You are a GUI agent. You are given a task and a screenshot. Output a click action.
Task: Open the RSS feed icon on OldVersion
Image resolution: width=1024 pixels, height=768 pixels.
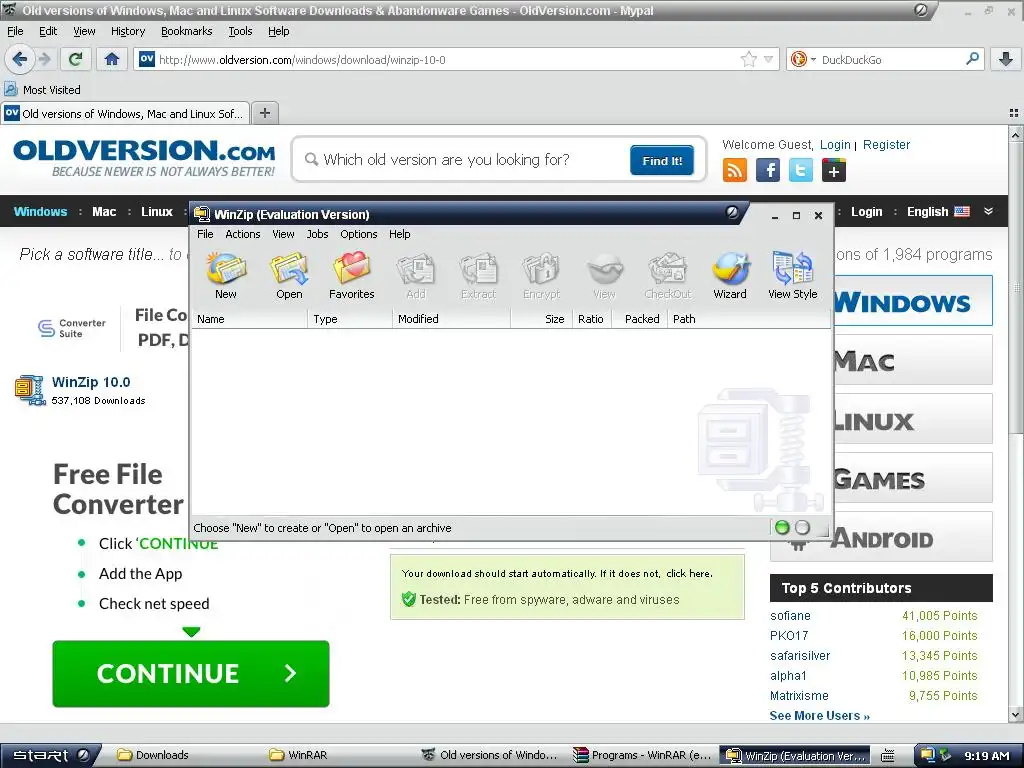click(x=735, y=171)
